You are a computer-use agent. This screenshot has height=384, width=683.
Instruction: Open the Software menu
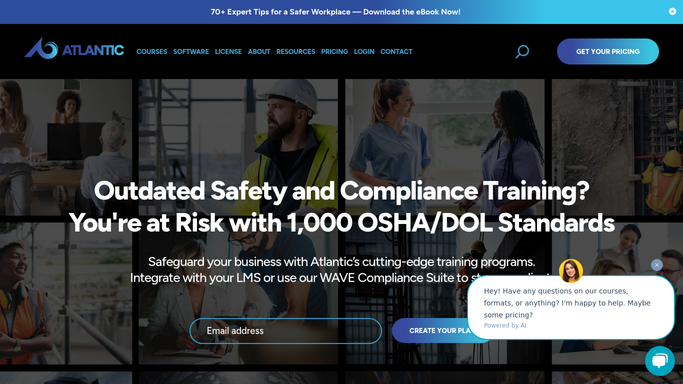pos(191,51)
